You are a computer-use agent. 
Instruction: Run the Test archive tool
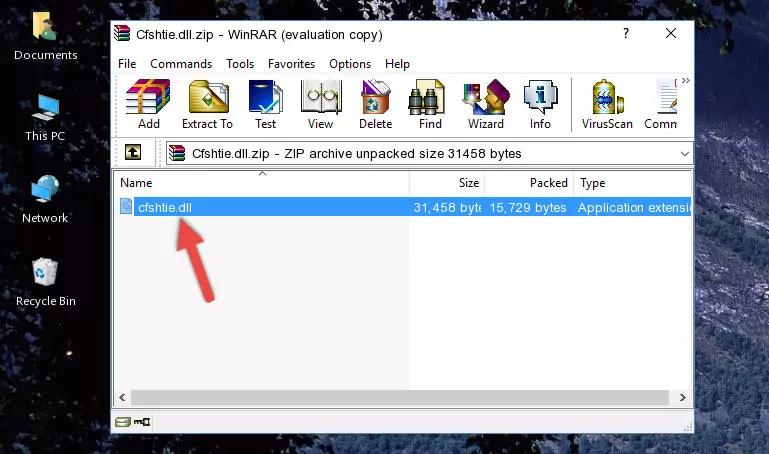tap(265, 104)
